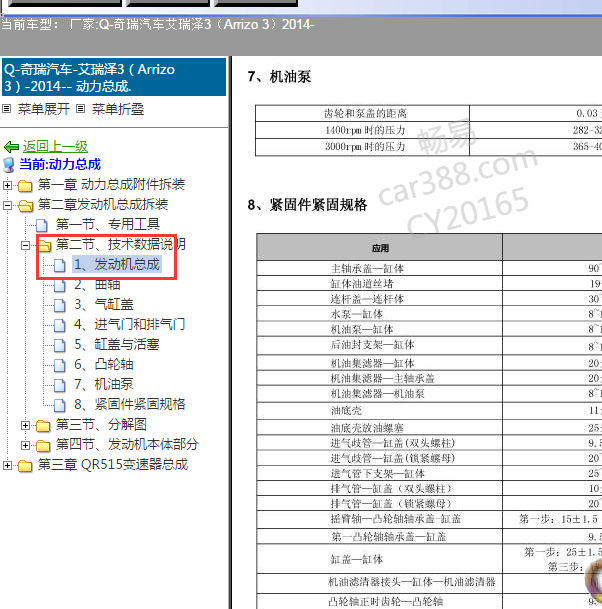Collapse 第二章发动机总成拆装 node

(x=7, y=205)
